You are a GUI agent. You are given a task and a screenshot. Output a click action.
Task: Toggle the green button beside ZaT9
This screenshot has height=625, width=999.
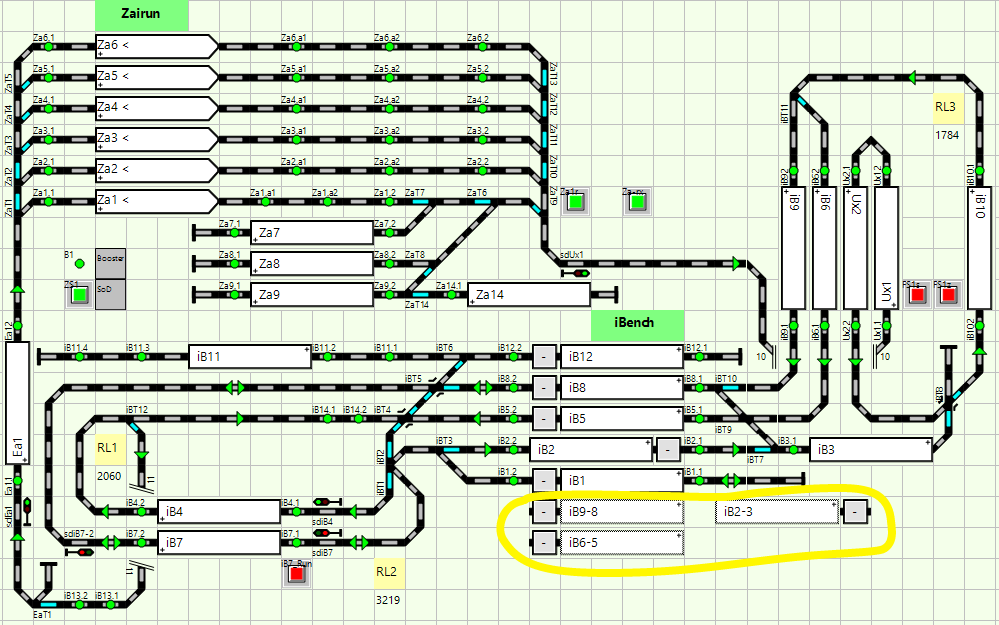pyautogui.click(x=575, y=203)
